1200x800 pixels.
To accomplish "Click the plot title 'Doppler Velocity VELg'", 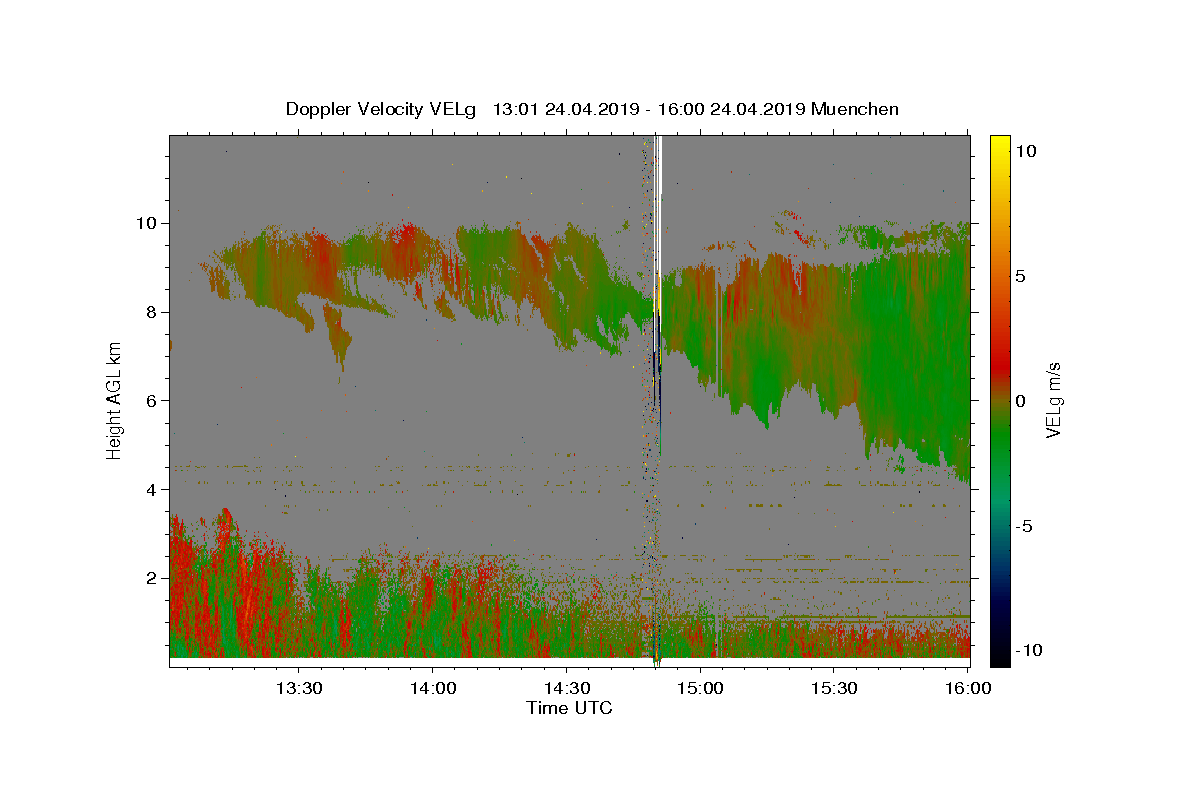I will (x=382, y=109).
